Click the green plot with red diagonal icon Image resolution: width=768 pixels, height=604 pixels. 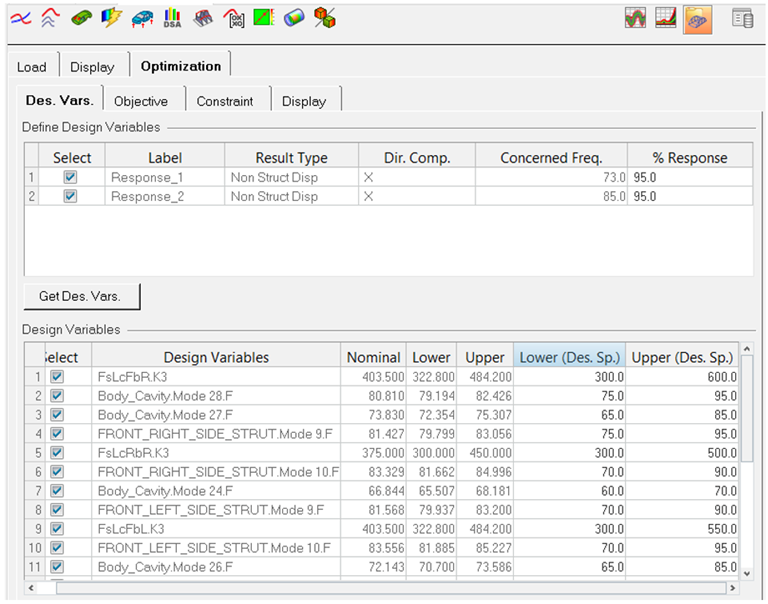[263, 17]
